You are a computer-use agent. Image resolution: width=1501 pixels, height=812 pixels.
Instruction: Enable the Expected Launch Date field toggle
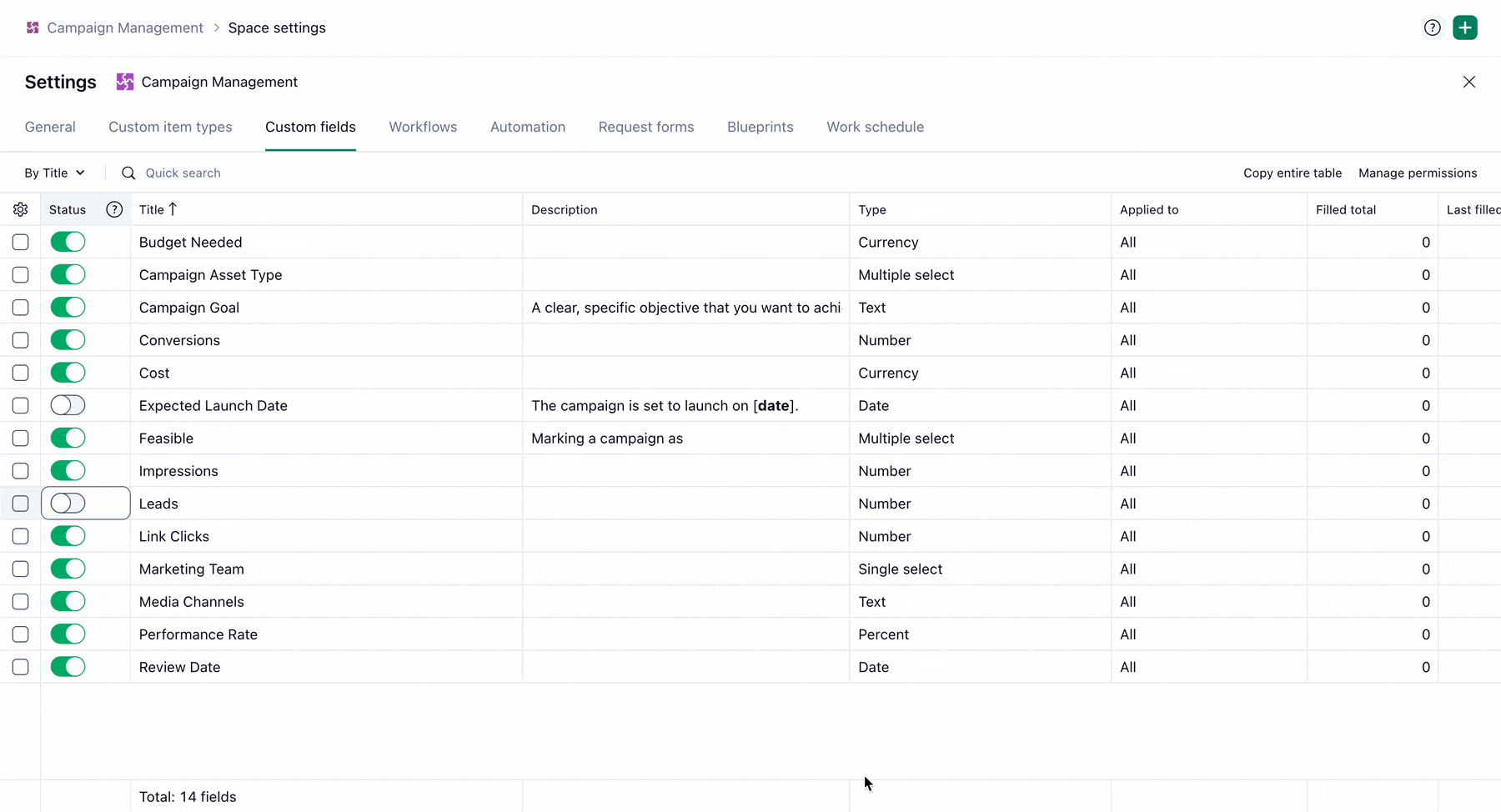click(68, 405)
